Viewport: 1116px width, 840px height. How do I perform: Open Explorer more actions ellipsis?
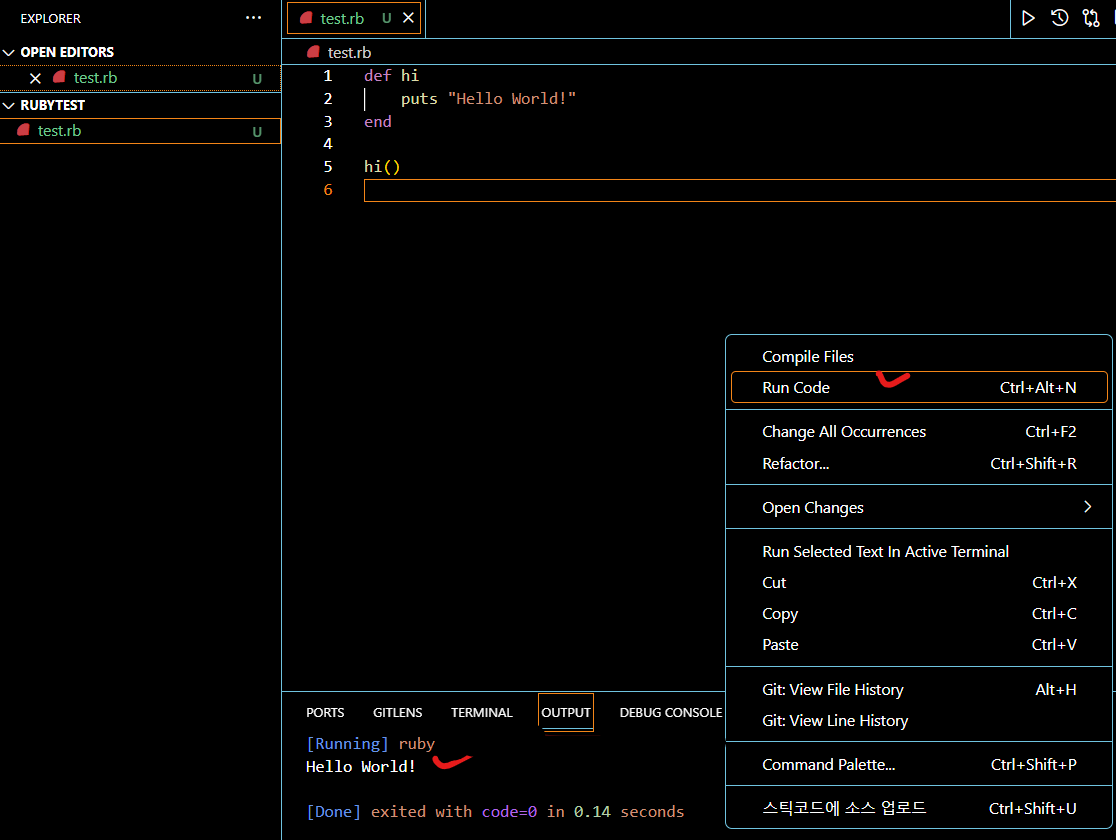click(253, 18)
